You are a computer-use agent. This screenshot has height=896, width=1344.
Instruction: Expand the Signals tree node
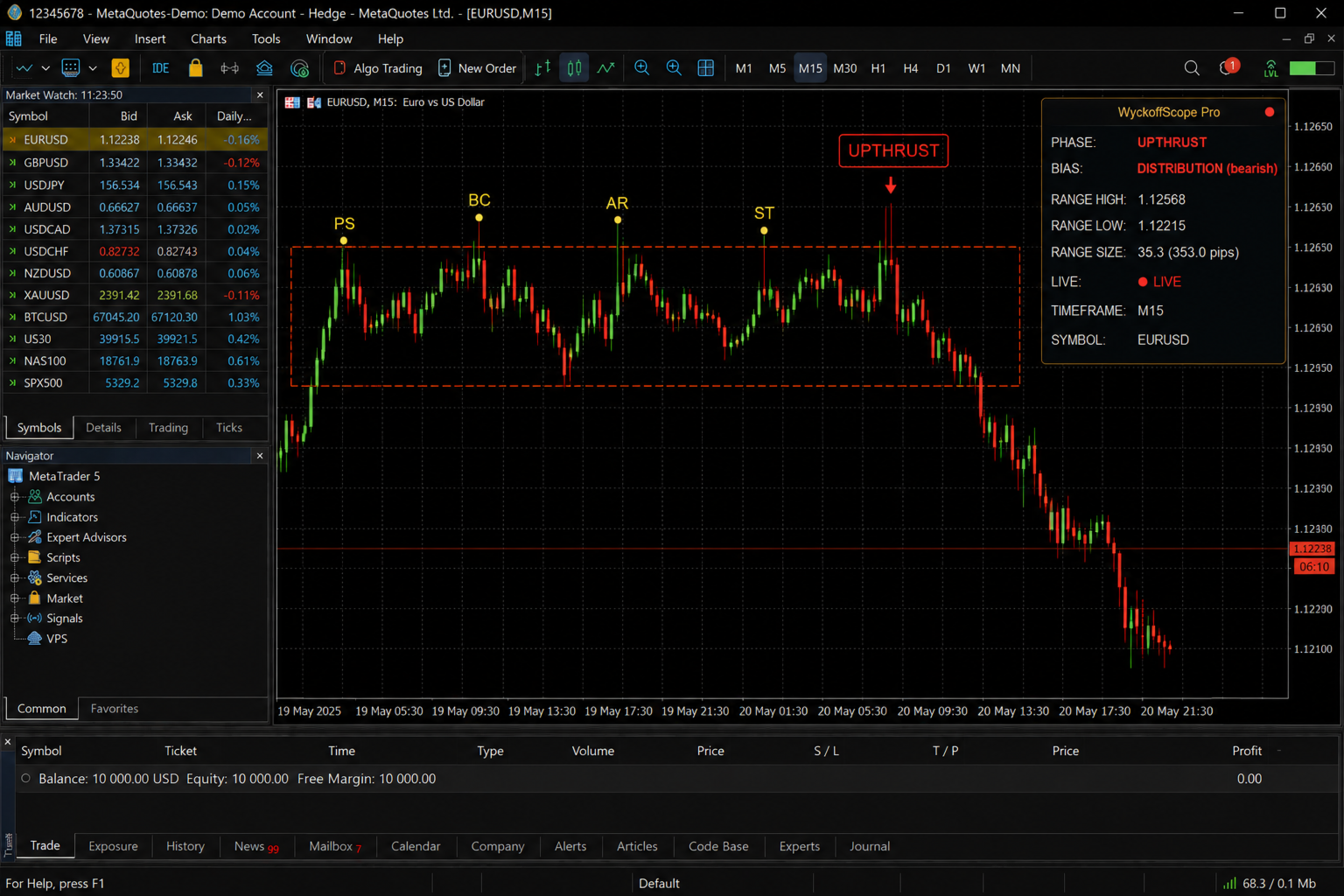point(15,619)
